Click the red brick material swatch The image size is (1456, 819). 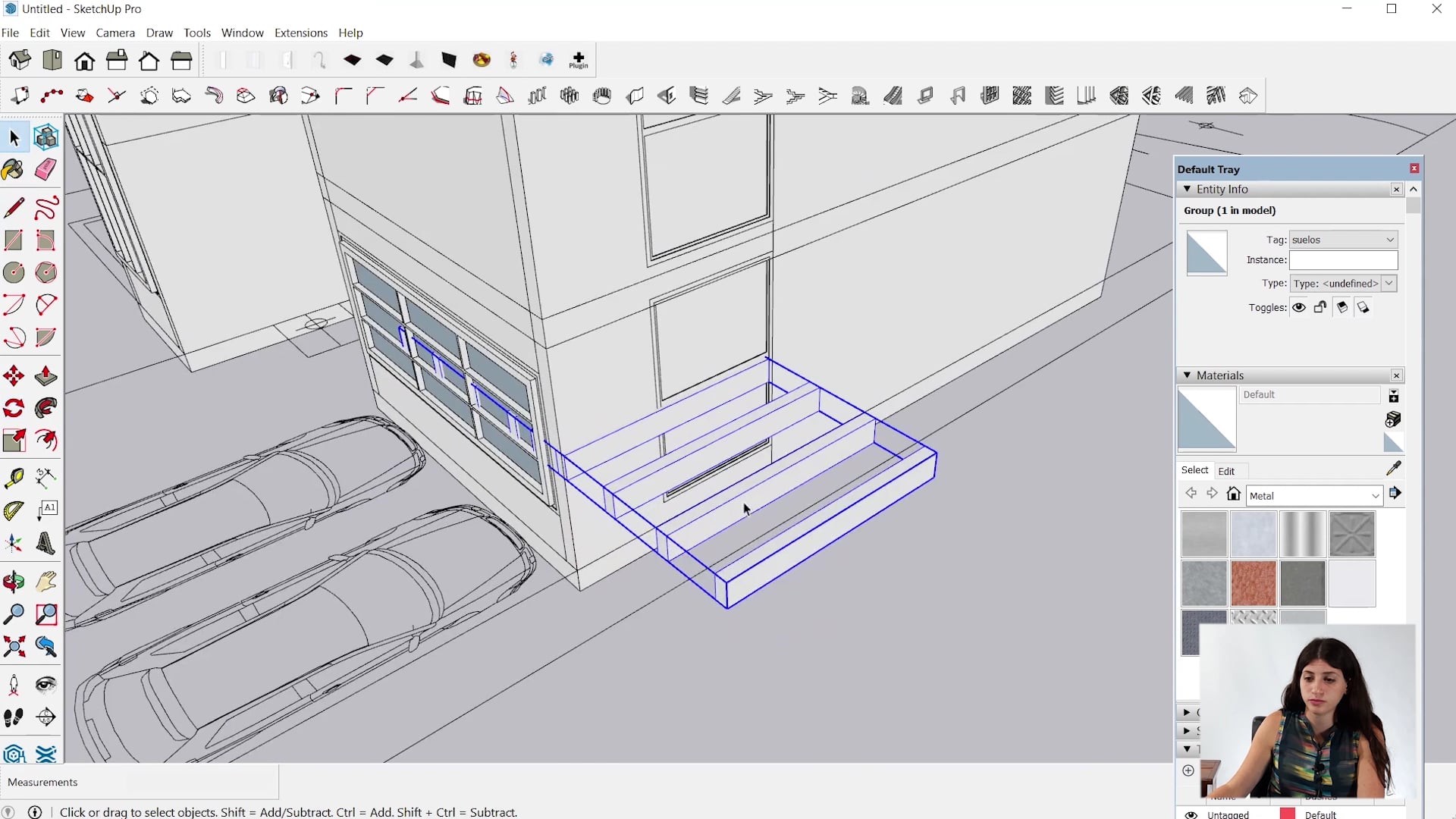click(x=1253, y=583)
